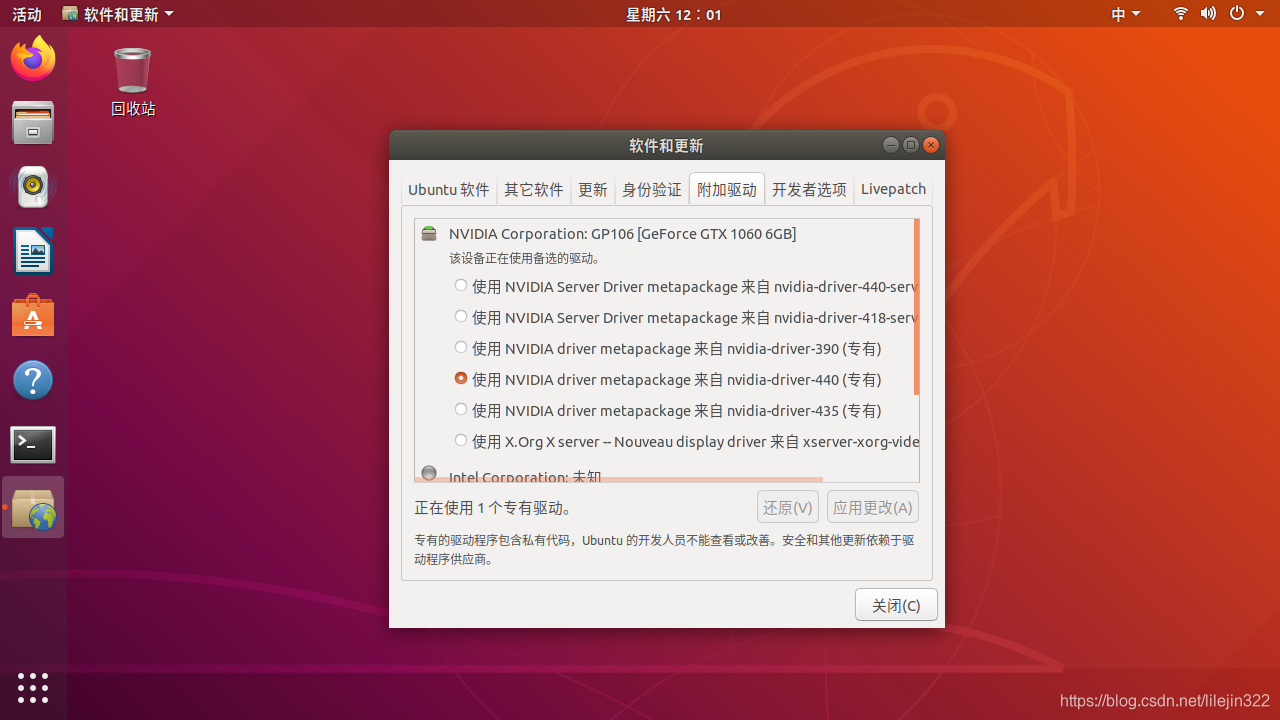The height and width of the screenshot is (720, 1280).
Task: Open the Files manager dock icon
Action: (x=33, y=122)
